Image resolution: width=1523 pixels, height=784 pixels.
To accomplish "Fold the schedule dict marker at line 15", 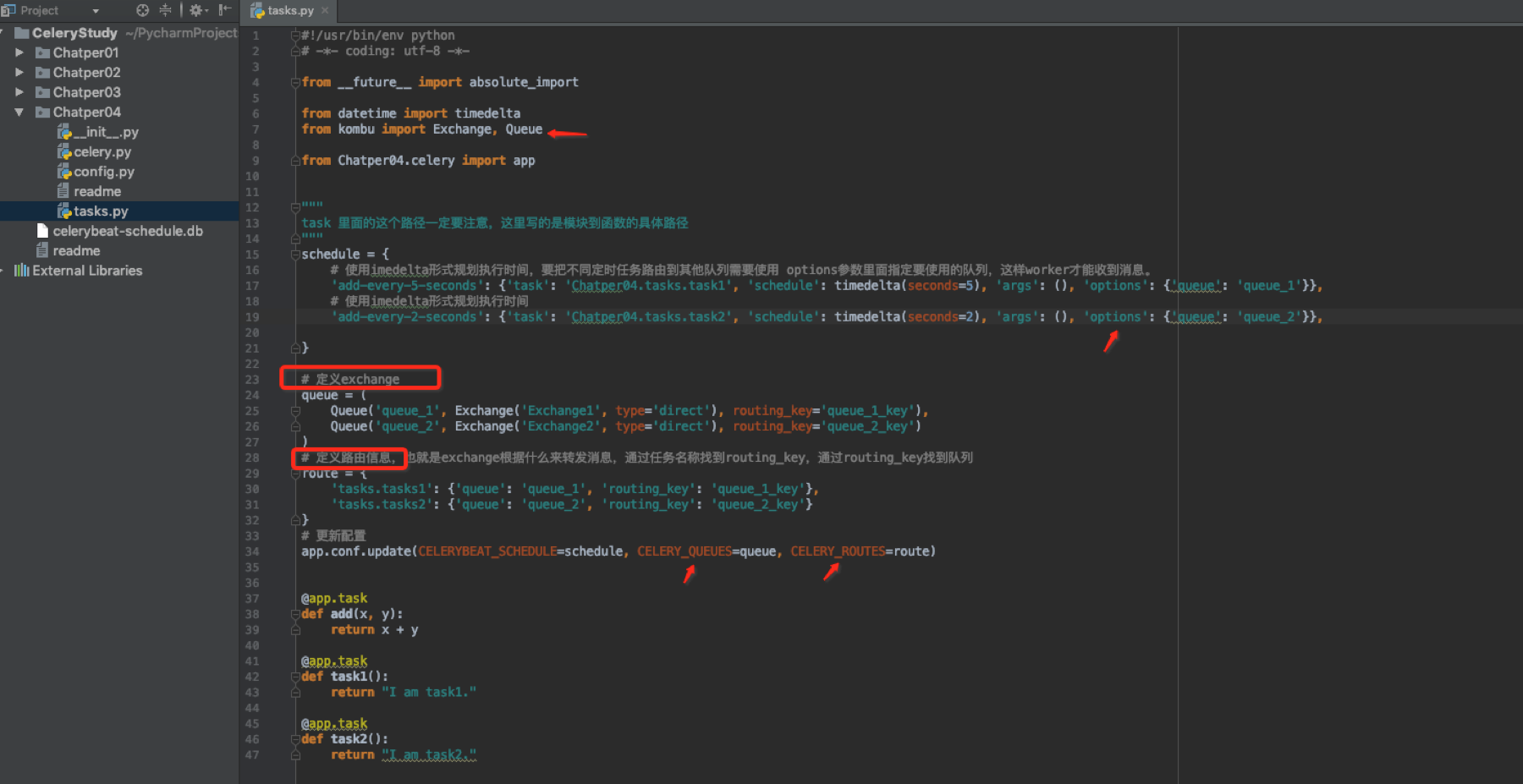I will pos(295,255).
